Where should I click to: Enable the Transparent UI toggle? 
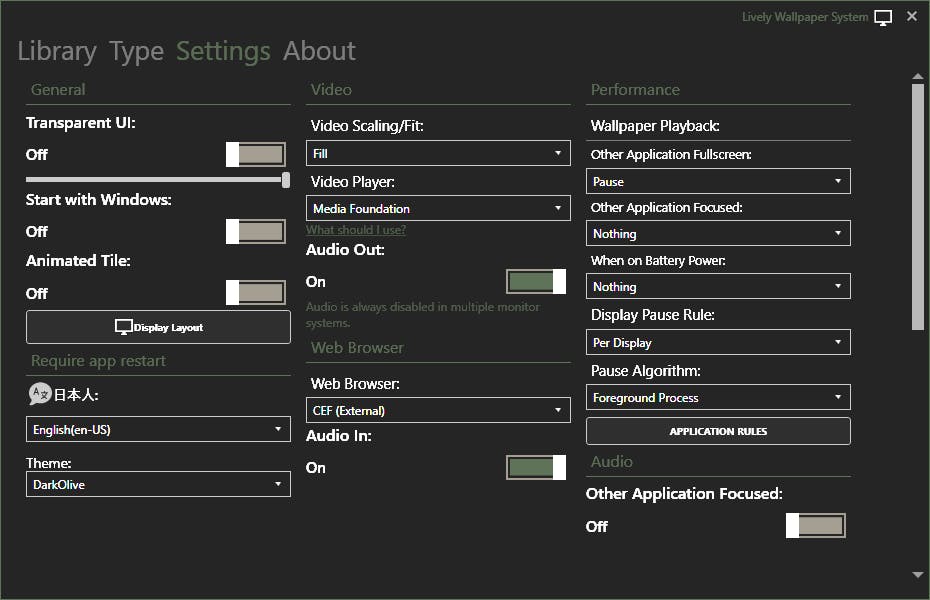pyautogui.click(x=256, y=154)
